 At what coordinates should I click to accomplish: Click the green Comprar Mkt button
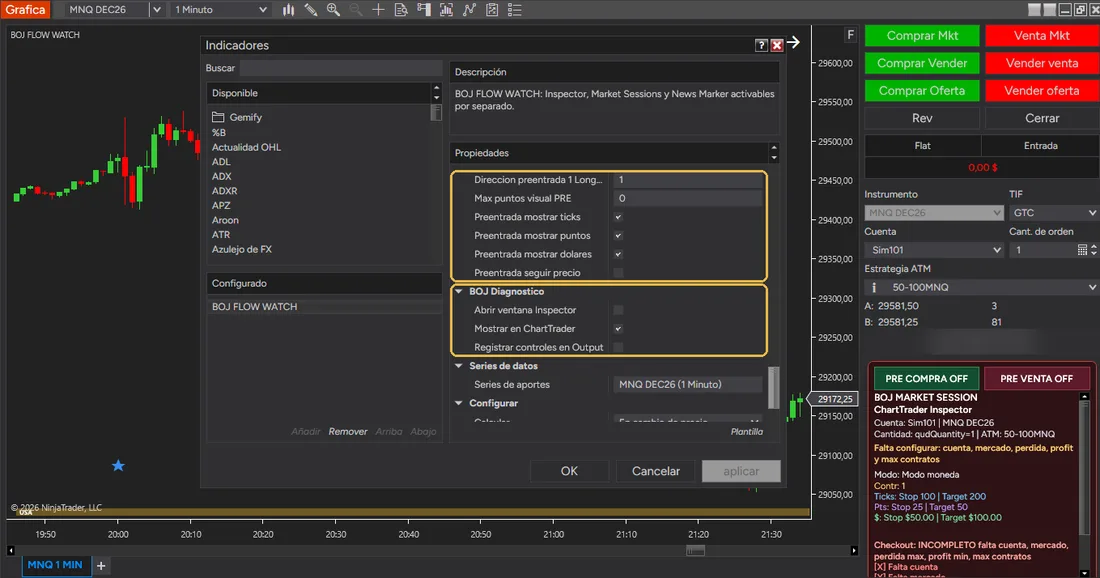pyautogui.click(x=922, y=36)
